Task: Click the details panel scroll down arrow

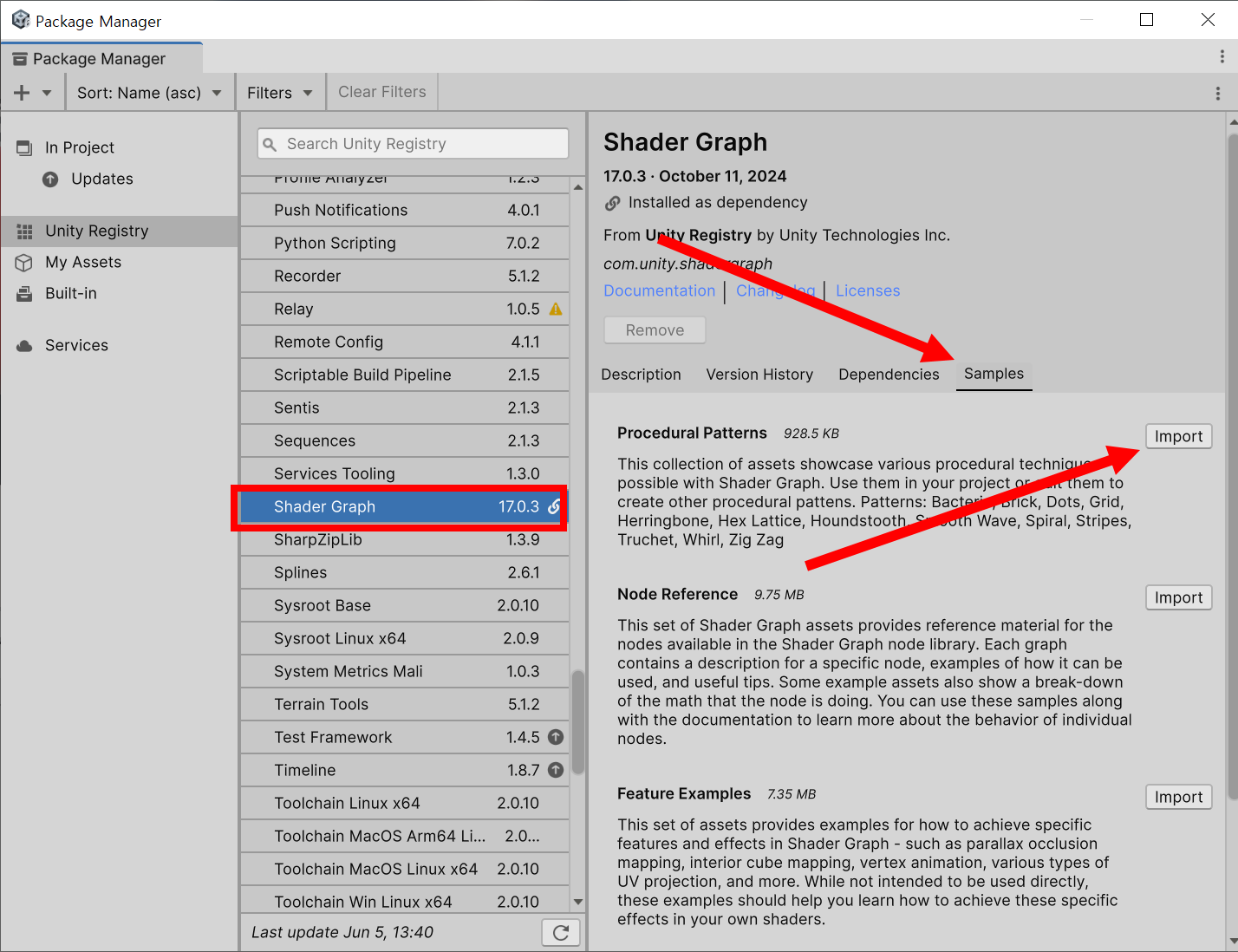Action: pos(1232,941)
